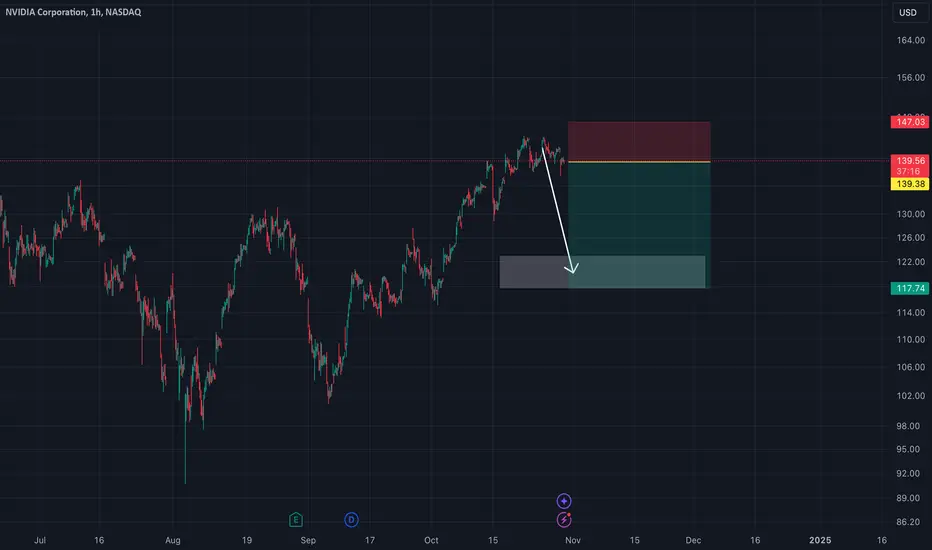Viewport: 932px width, 550px height.
Task: Open the USD currency selector
Action: point(908,12)
